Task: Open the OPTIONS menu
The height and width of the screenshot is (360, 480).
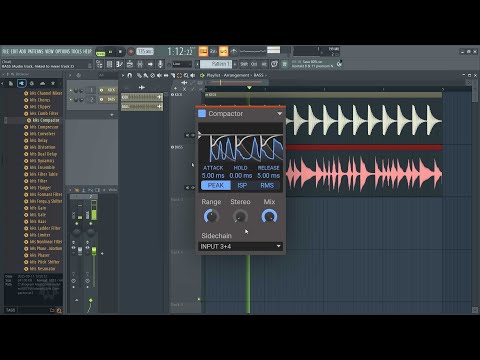Action: 62,52
